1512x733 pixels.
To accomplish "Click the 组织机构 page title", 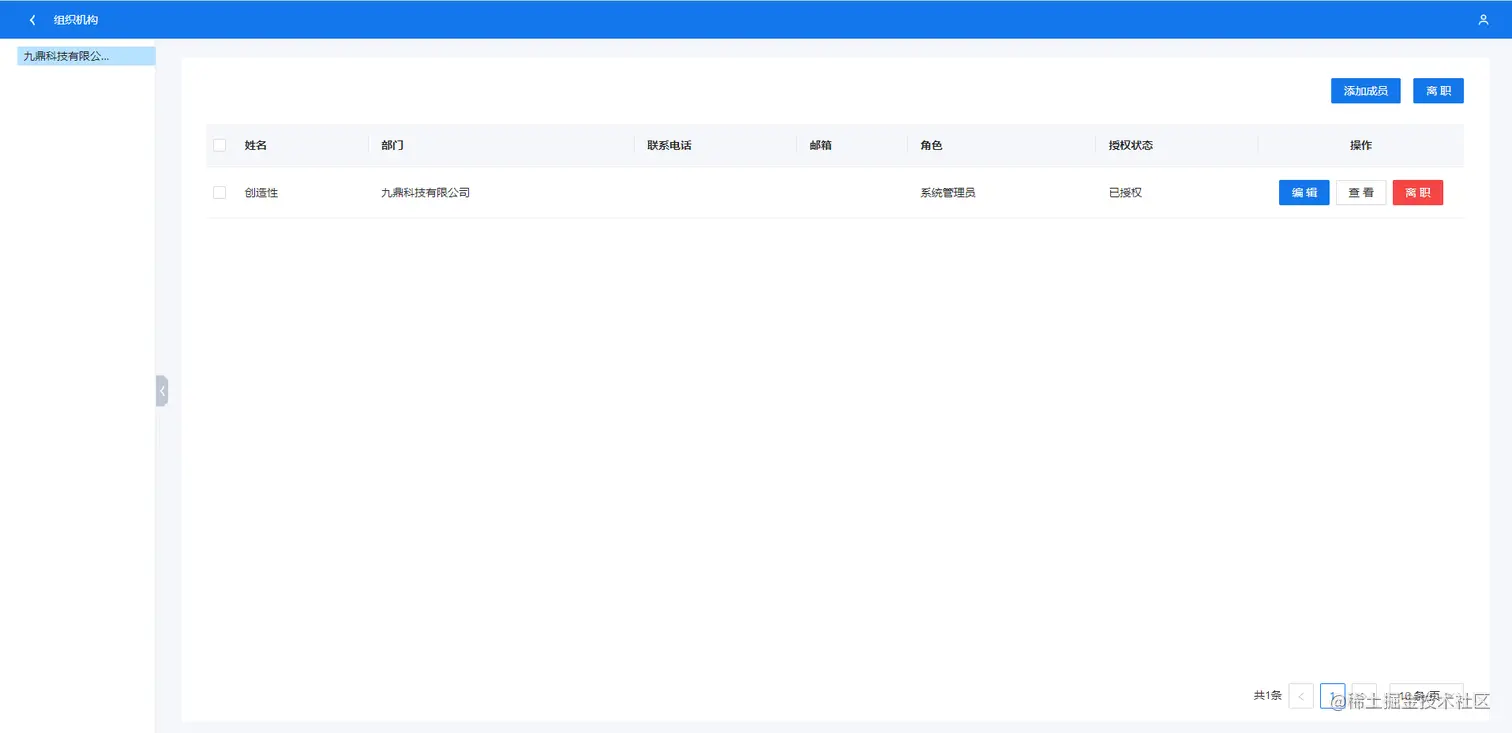I will click(76, 20).
